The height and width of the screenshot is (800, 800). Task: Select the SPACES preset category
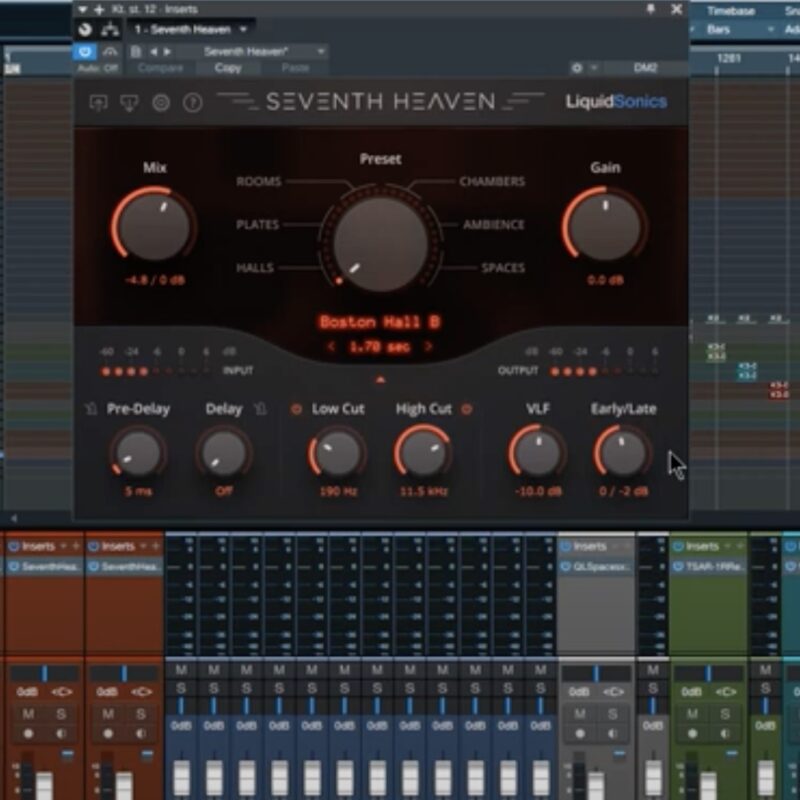click(503, 268)
